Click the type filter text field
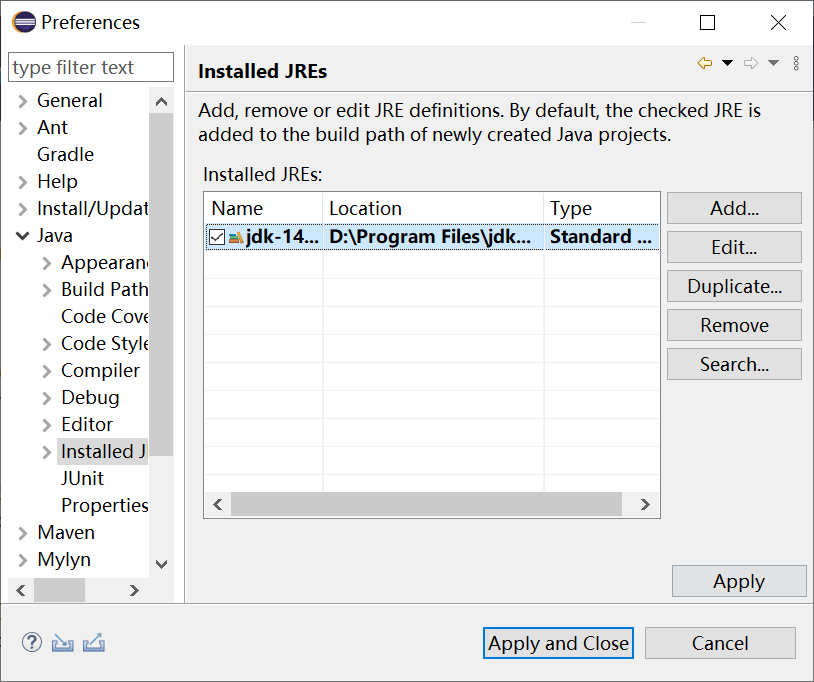Image resolution: width=814 pixels, height=682 pixels. point(90,67)
